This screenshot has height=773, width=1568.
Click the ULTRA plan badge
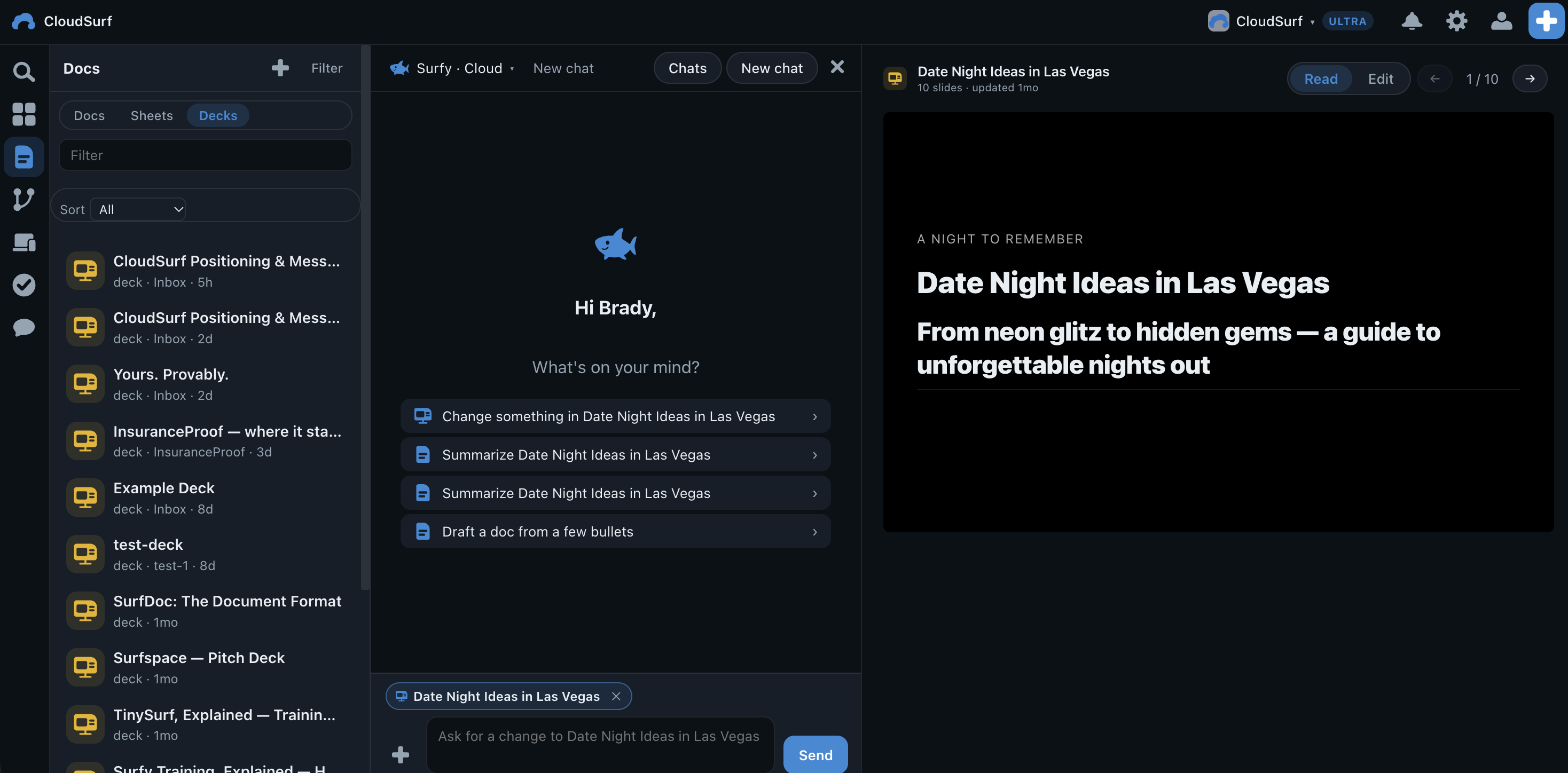(1347, 21)
